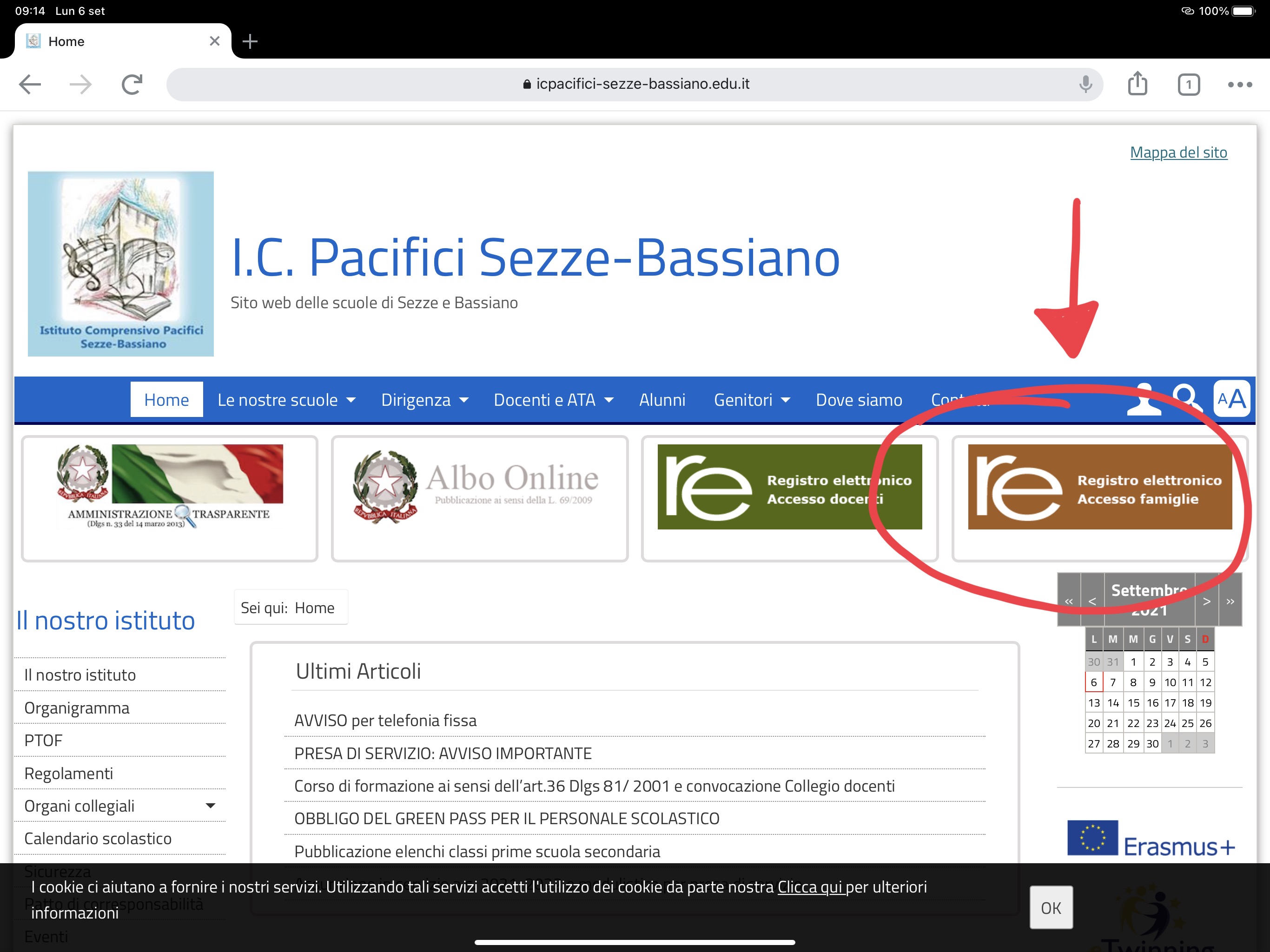The width and height of the screenshot is (1270, 952).
Task: Go to next month in calendar (>)
Action: 1206,601
